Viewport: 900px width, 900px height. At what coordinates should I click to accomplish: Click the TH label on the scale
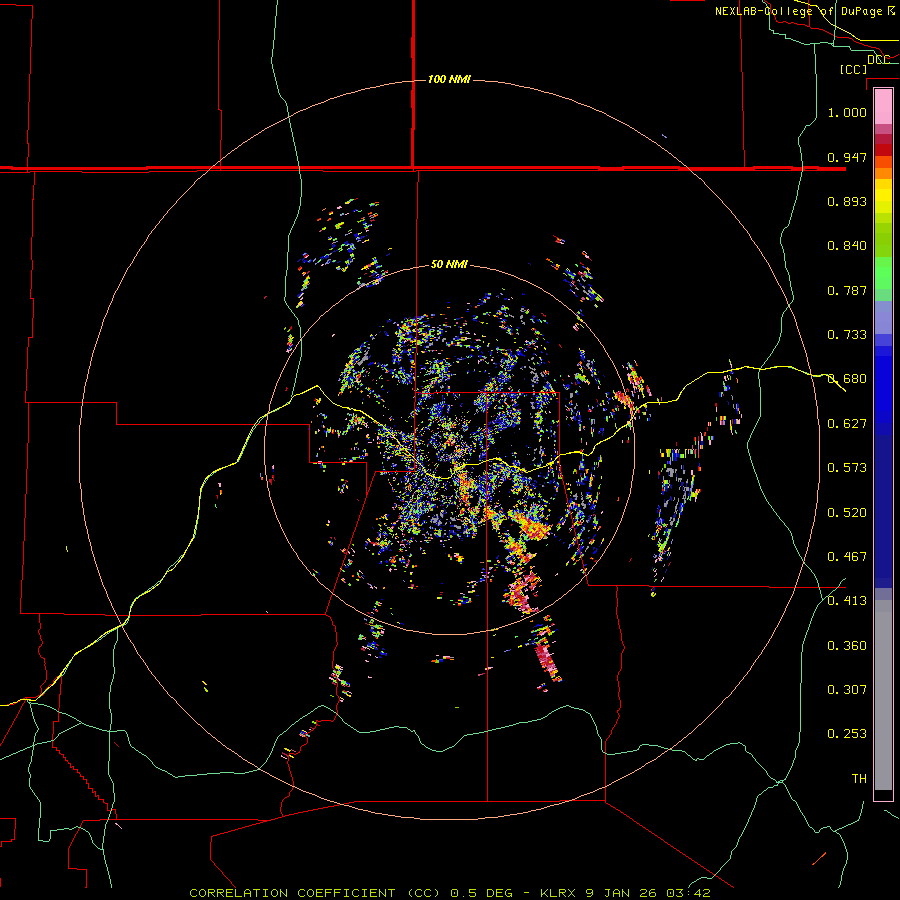pos(859,779)
